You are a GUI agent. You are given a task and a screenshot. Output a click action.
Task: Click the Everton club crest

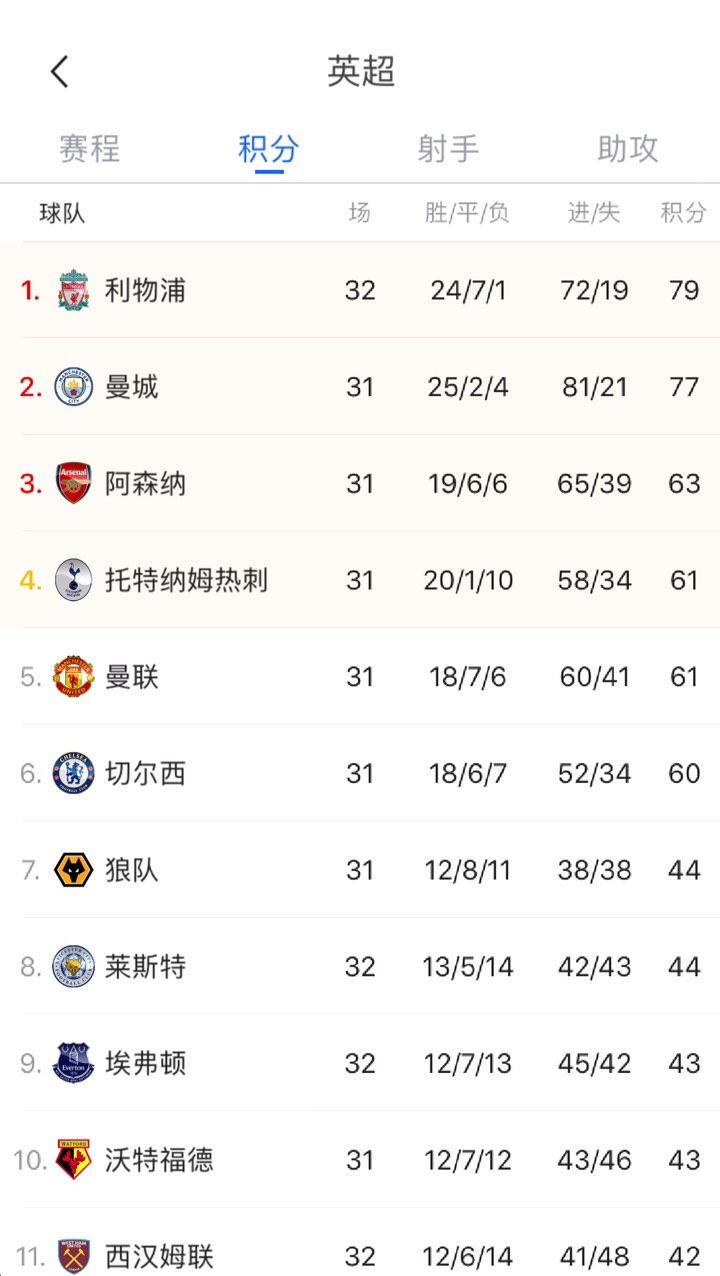pyautogui.click(x=74, y=1063)
